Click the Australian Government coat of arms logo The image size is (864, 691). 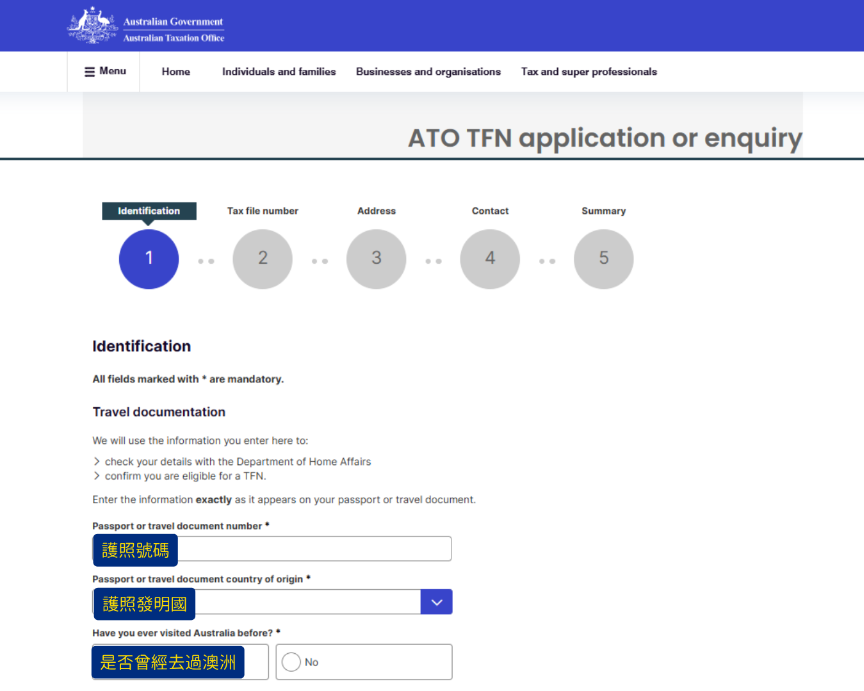coord(93,25)
